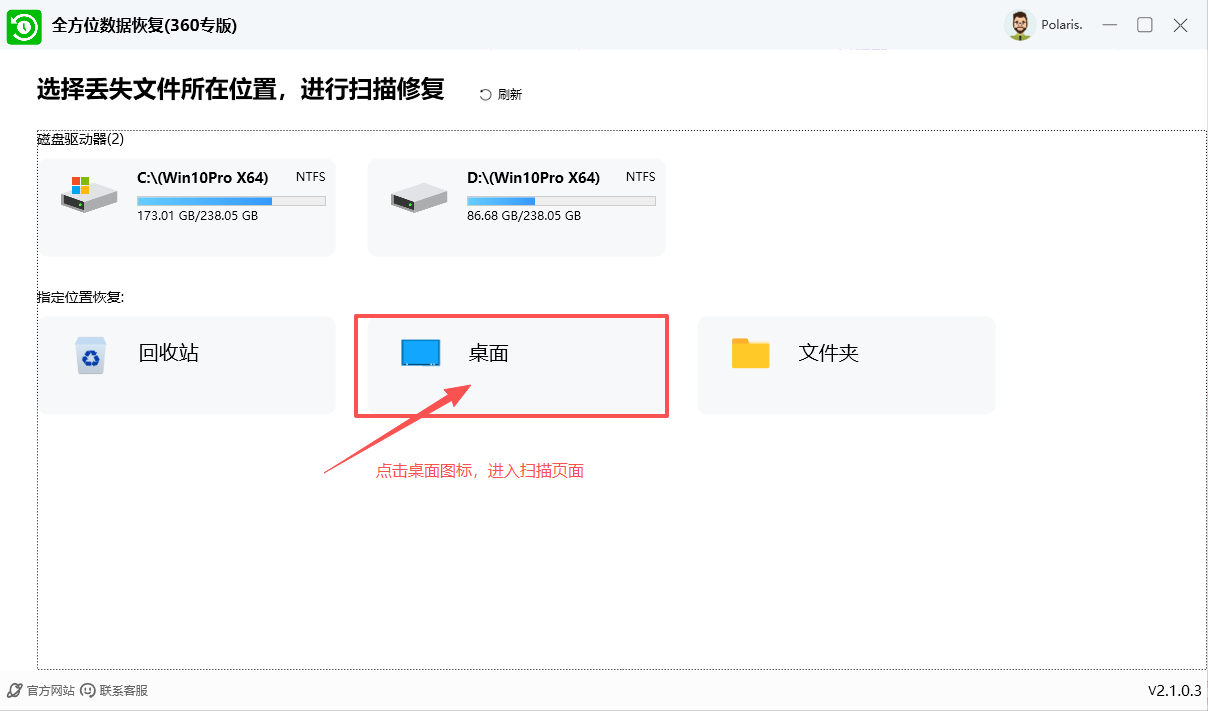Click the green data recovery app logo

click(24, 26)
